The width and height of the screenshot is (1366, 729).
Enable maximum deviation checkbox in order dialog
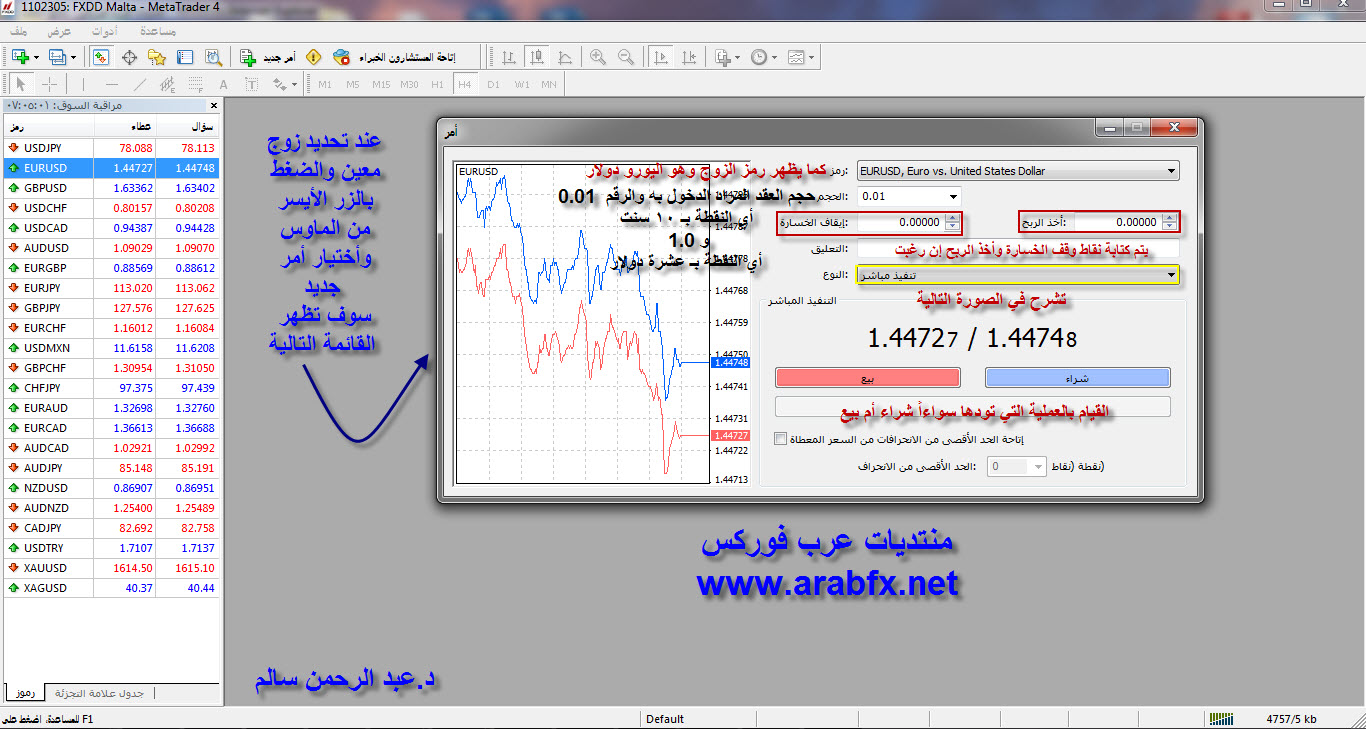(x=781, y=438)
